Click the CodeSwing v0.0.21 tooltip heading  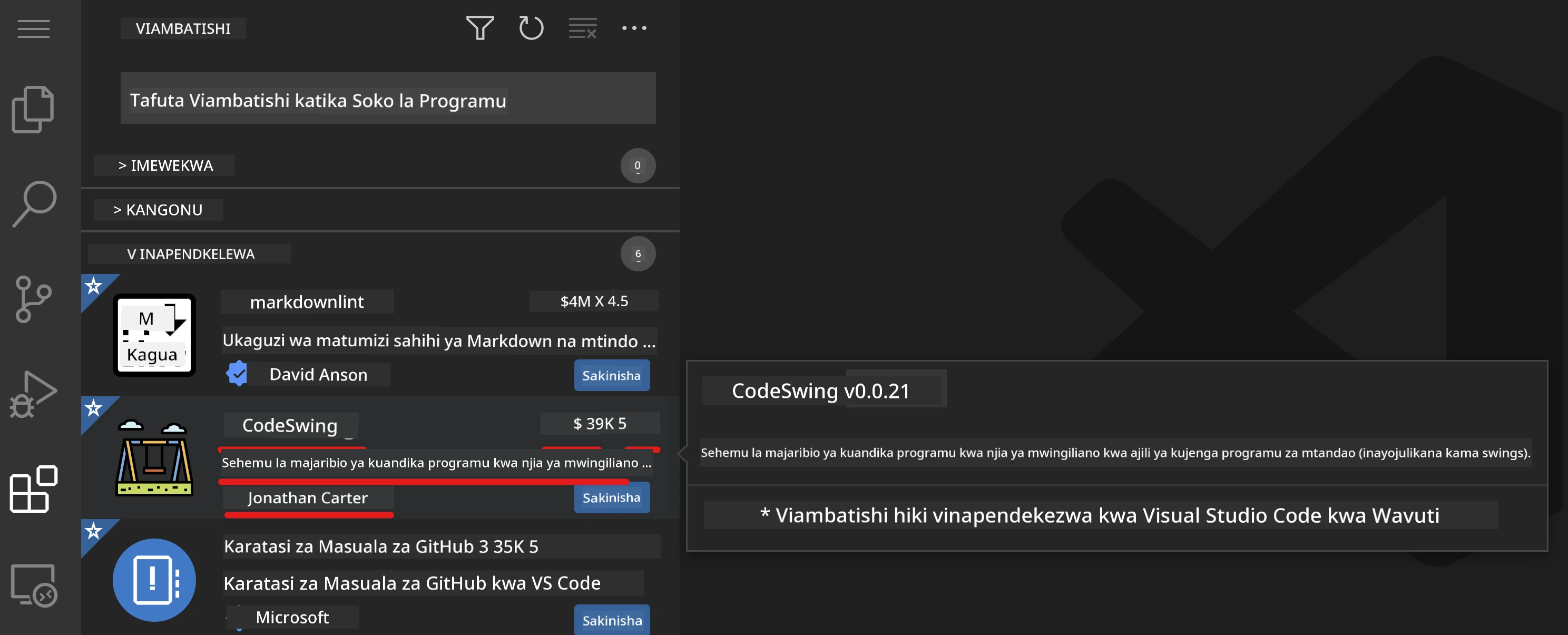click(x=821, y=391)
